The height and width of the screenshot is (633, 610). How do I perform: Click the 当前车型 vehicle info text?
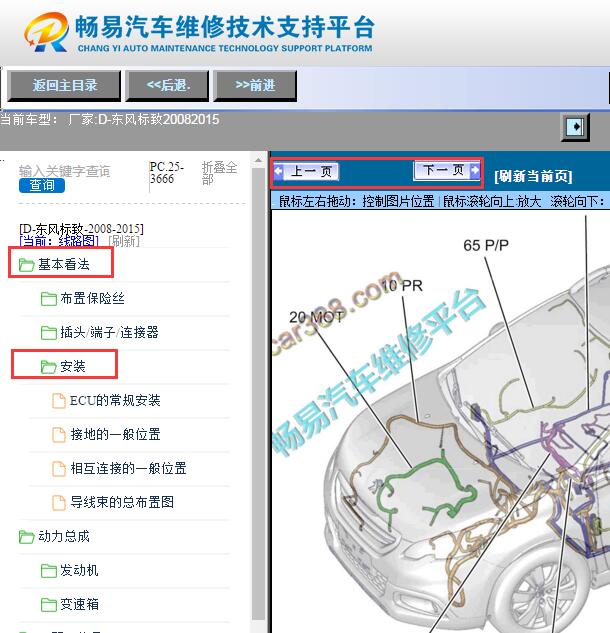[110, 119]
